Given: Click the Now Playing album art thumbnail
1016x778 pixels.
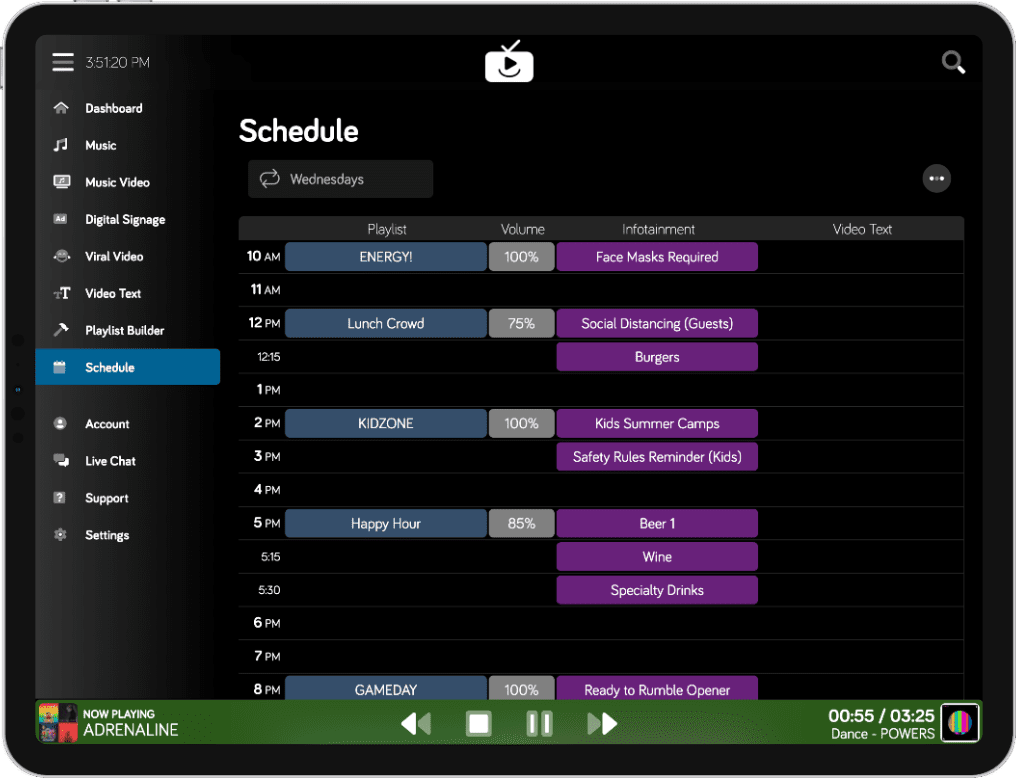Looking at the screenshot, I should click(x=57, y=722).
